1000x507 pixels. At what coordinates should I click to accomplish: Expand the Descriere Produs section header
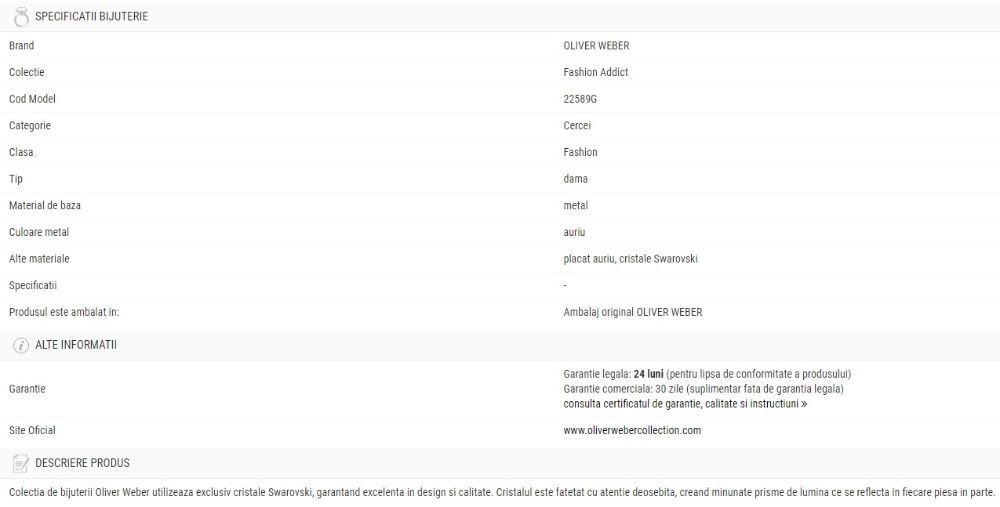click(500, 463)
